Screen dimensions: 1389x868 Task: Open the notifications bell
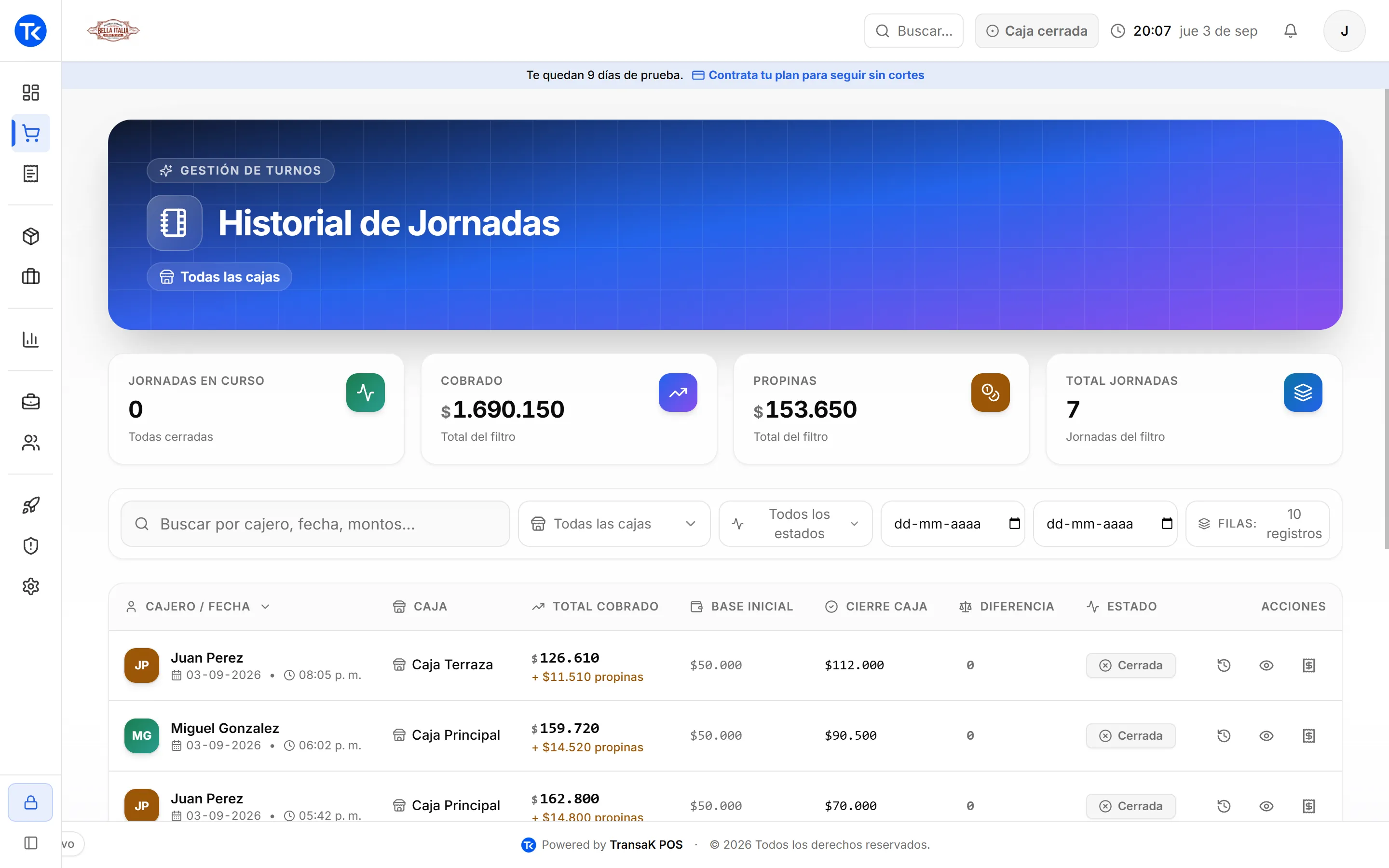click(1290, 31)
